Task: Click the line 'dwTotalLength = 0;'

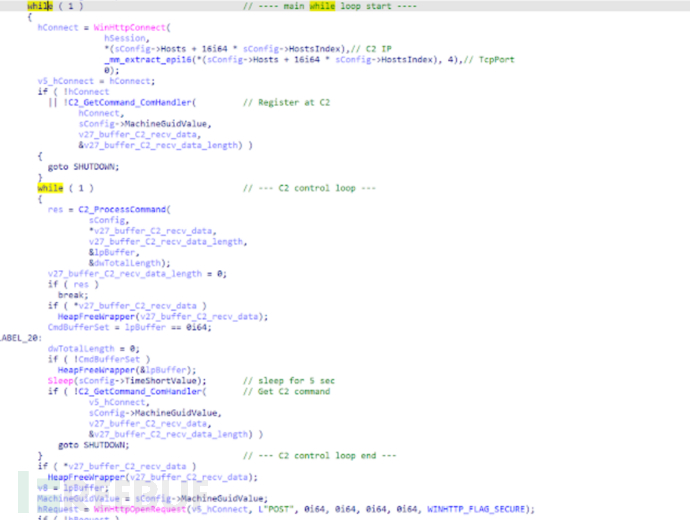Action: (x=94, y=349)
